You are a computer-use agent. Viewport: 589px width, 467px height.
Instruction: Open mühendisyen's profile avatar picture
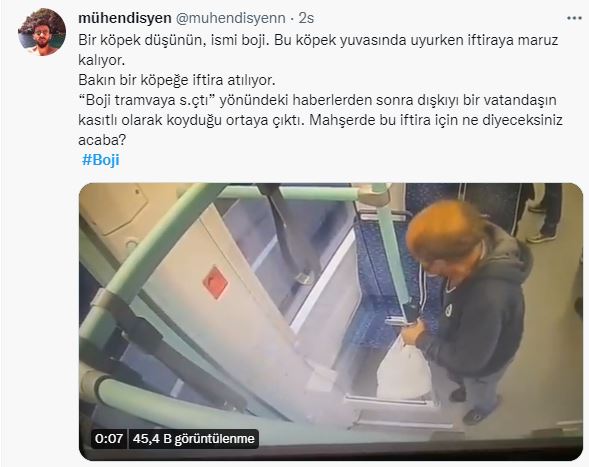[42, 32]
